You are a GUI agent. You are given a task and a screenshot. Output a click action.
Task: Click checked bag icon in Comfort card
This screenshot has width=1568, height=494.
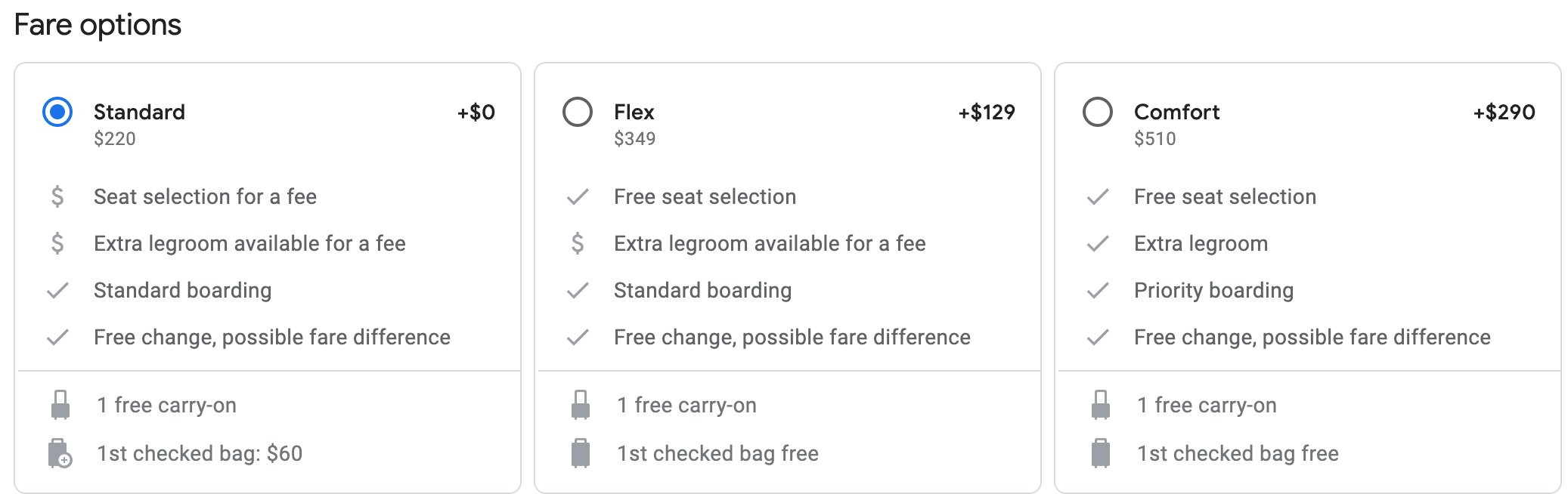coord(1101,453)
